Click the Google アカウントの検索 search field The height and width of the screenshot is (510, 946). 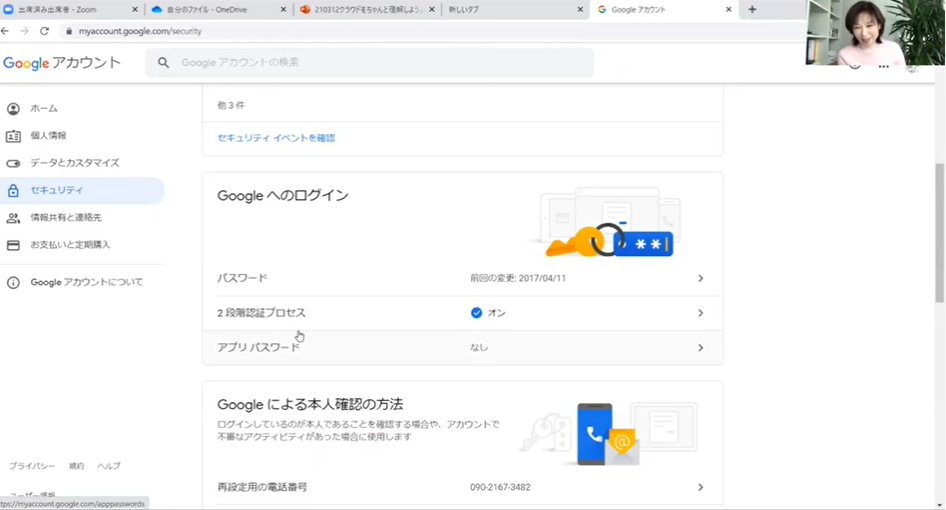pyautogui.click(x=380, y=63)
